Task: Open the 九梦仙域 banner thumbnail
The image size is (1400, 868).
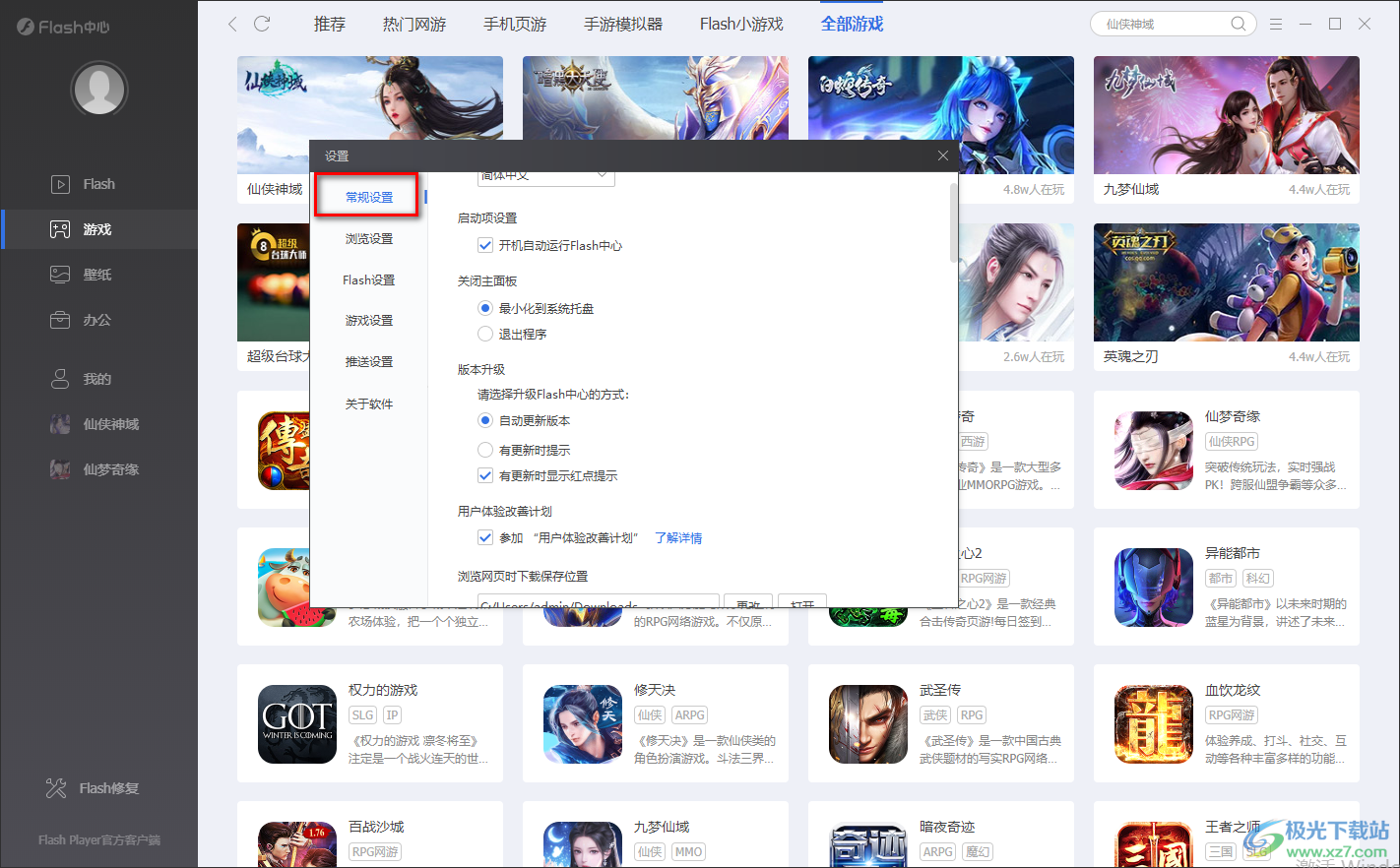Action: [1227, 115]
